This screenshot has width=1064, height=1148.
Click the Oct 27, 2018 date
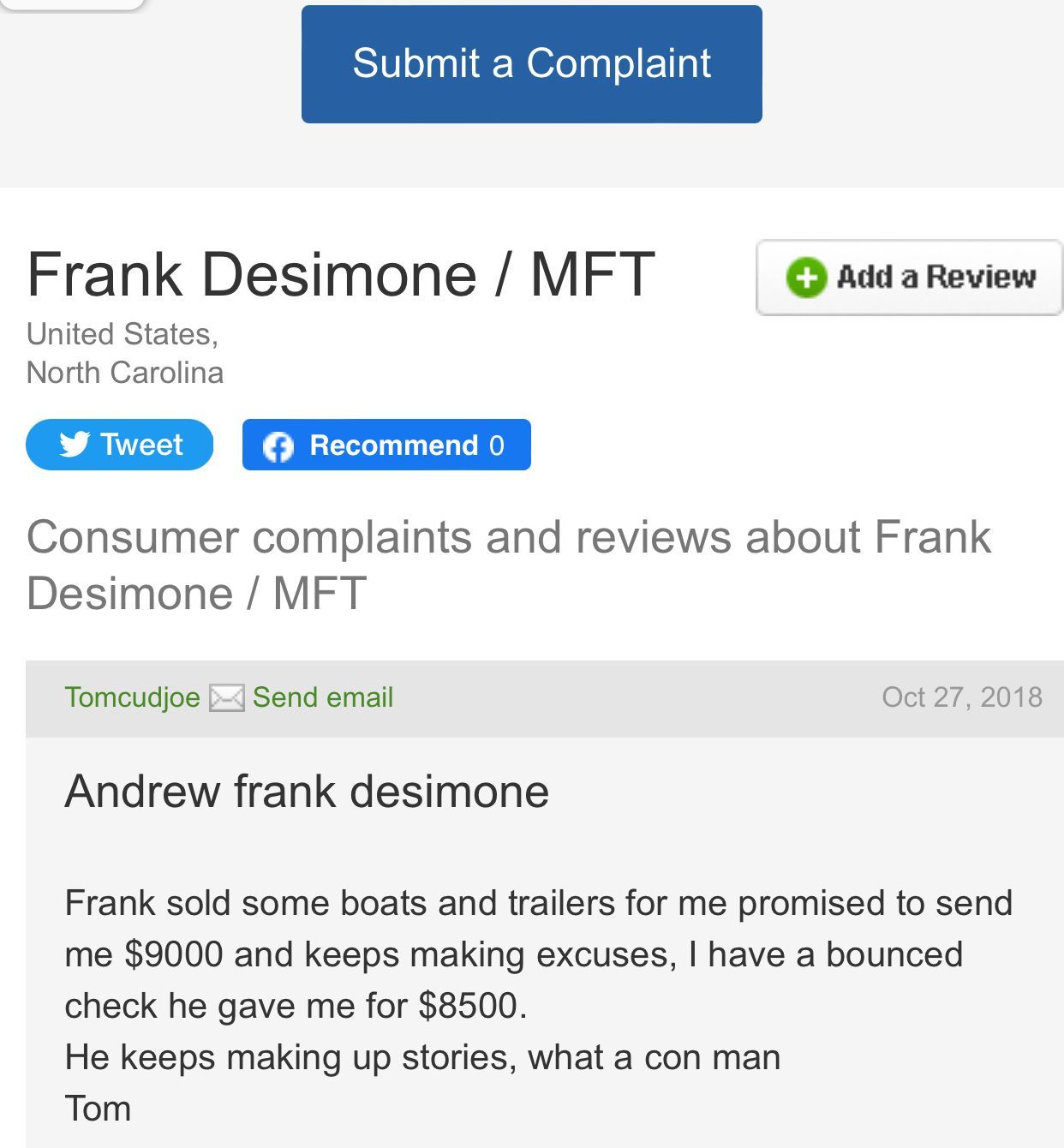pos(961,697)
